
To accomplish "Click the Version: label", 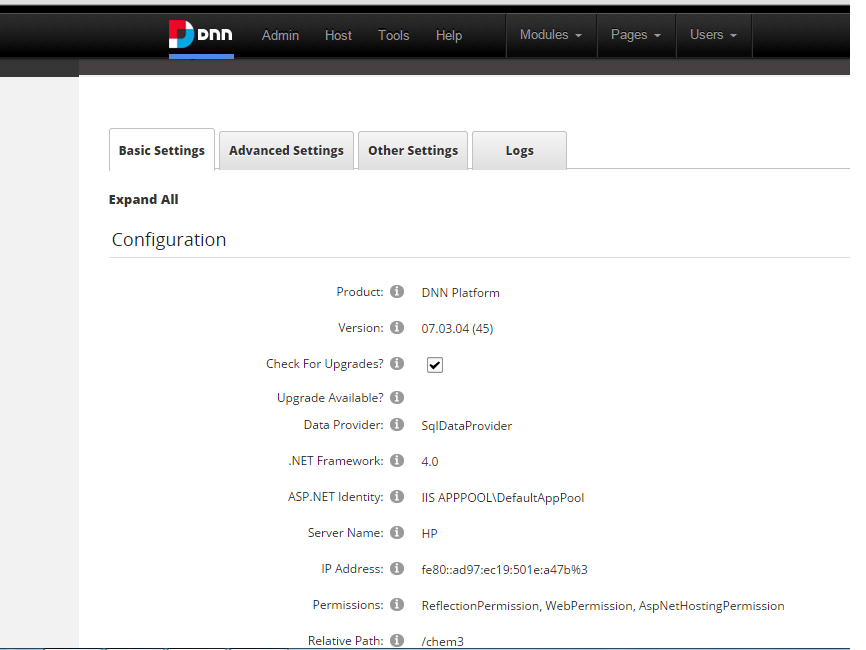I will 361,327.
